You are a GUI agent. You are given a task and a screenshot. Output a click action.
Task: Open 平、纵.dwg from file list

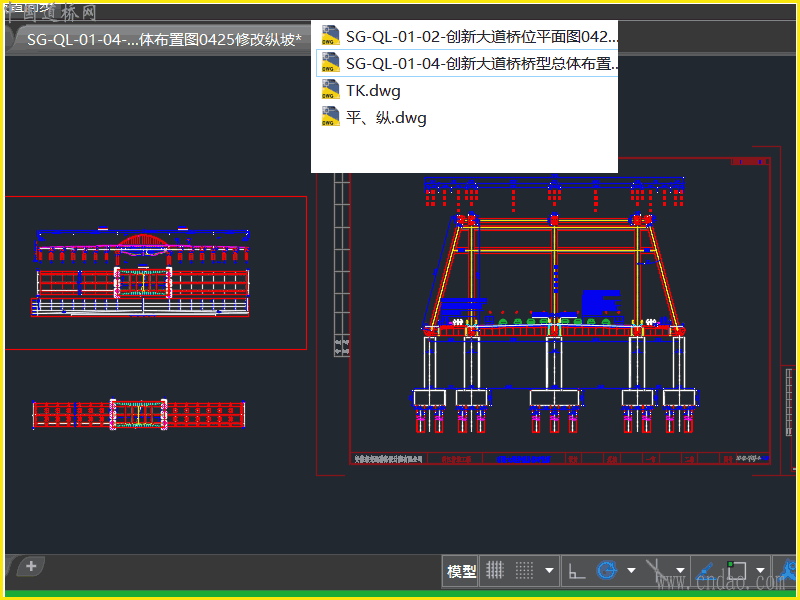click(386, 117)
